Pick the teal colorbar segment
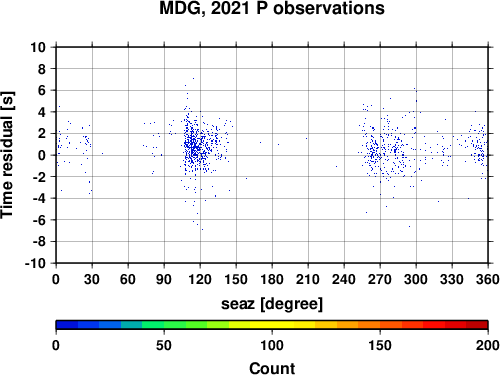Viewport: 500px width, 375px height. (131, 325)
